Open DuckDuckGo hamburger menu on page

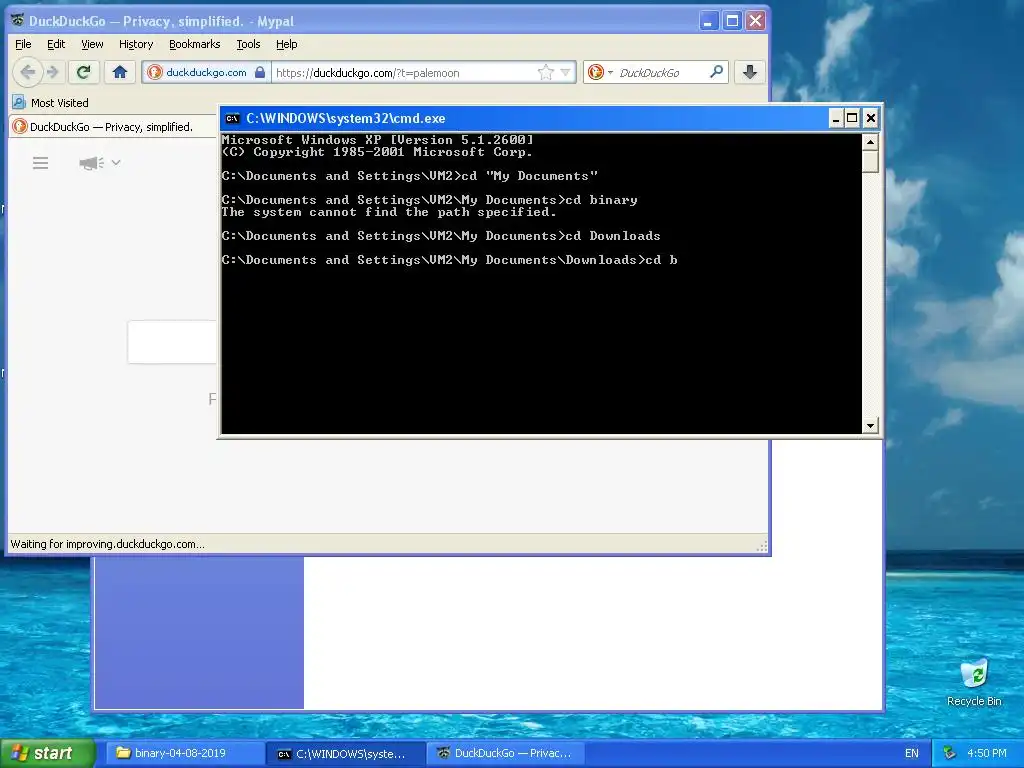click(x=40, y=163)
